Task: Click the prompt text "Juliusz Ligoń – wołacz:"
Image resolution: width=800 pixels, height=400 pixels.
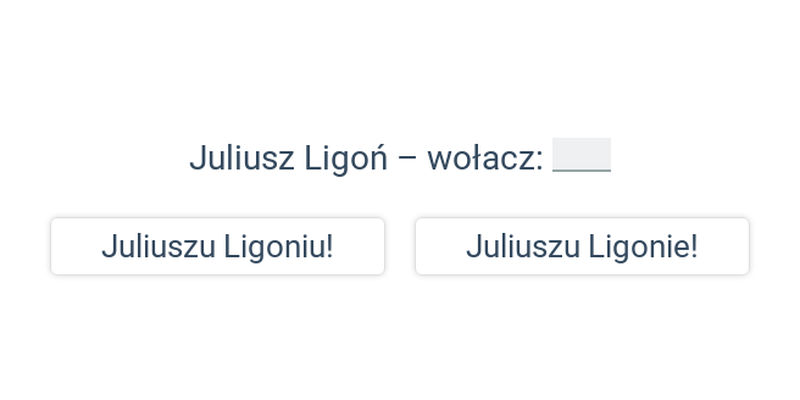Action: pos(366,158)
